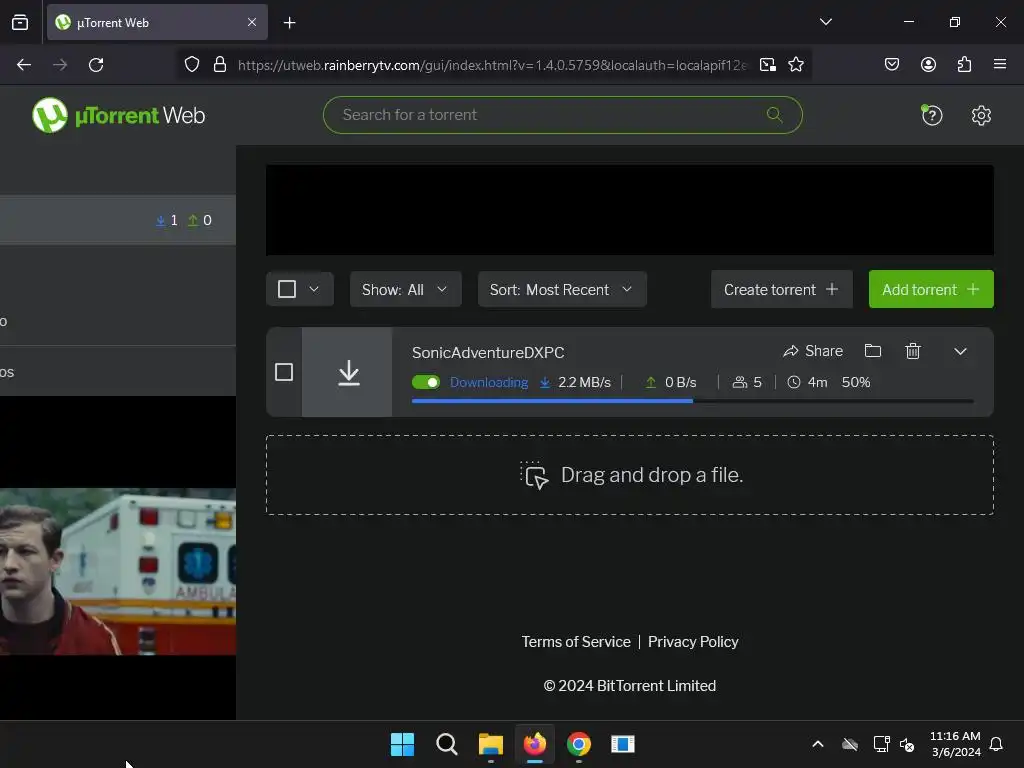Open µTorrent settings gear
This screenshot has width=1024, height=768.
click(x=981, y=116)
